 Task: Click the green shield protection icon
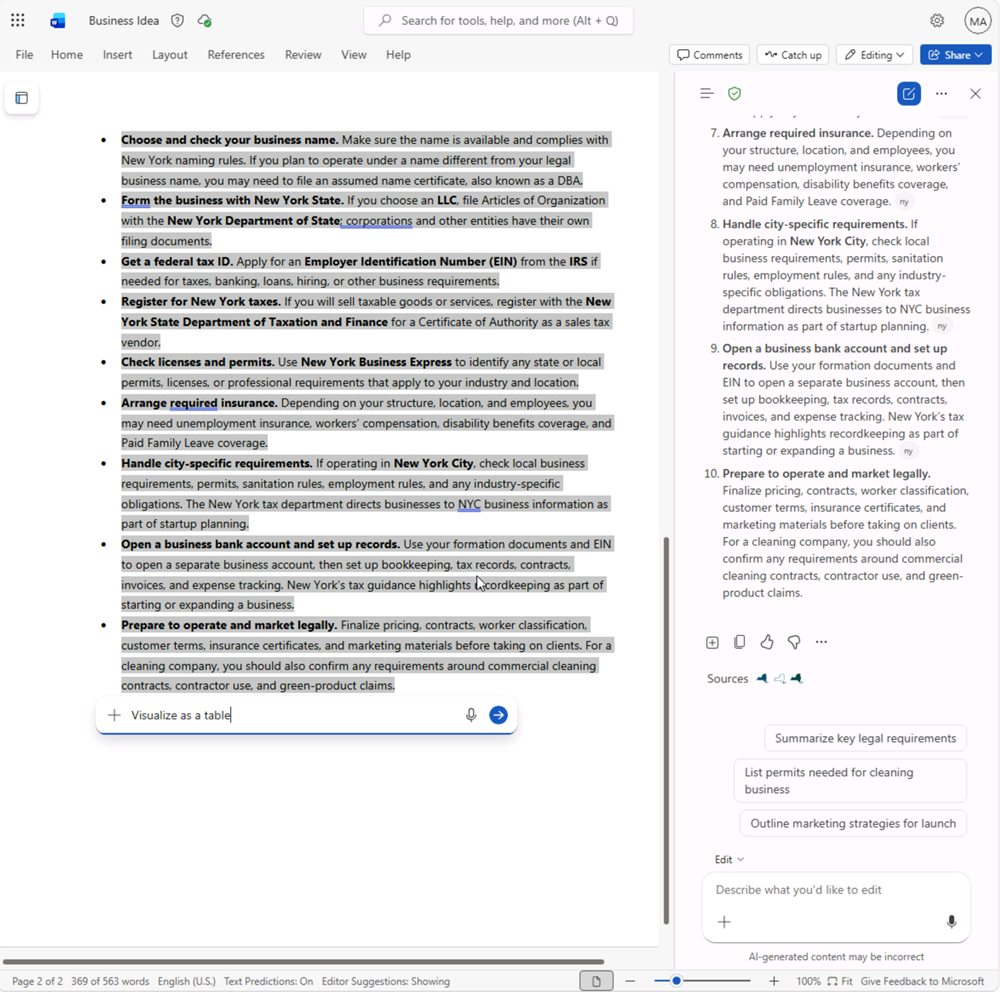tap(735, 94)
